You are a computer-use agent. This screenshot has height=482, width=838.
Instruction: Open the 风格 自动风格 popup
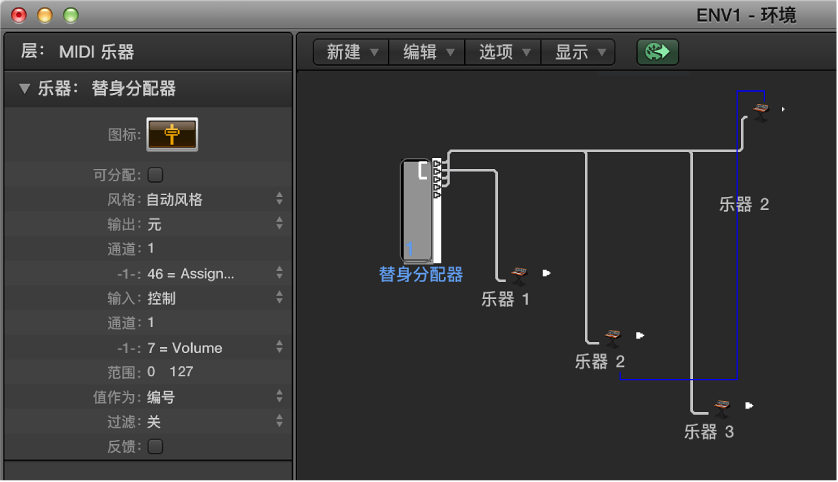pos(215,199)
